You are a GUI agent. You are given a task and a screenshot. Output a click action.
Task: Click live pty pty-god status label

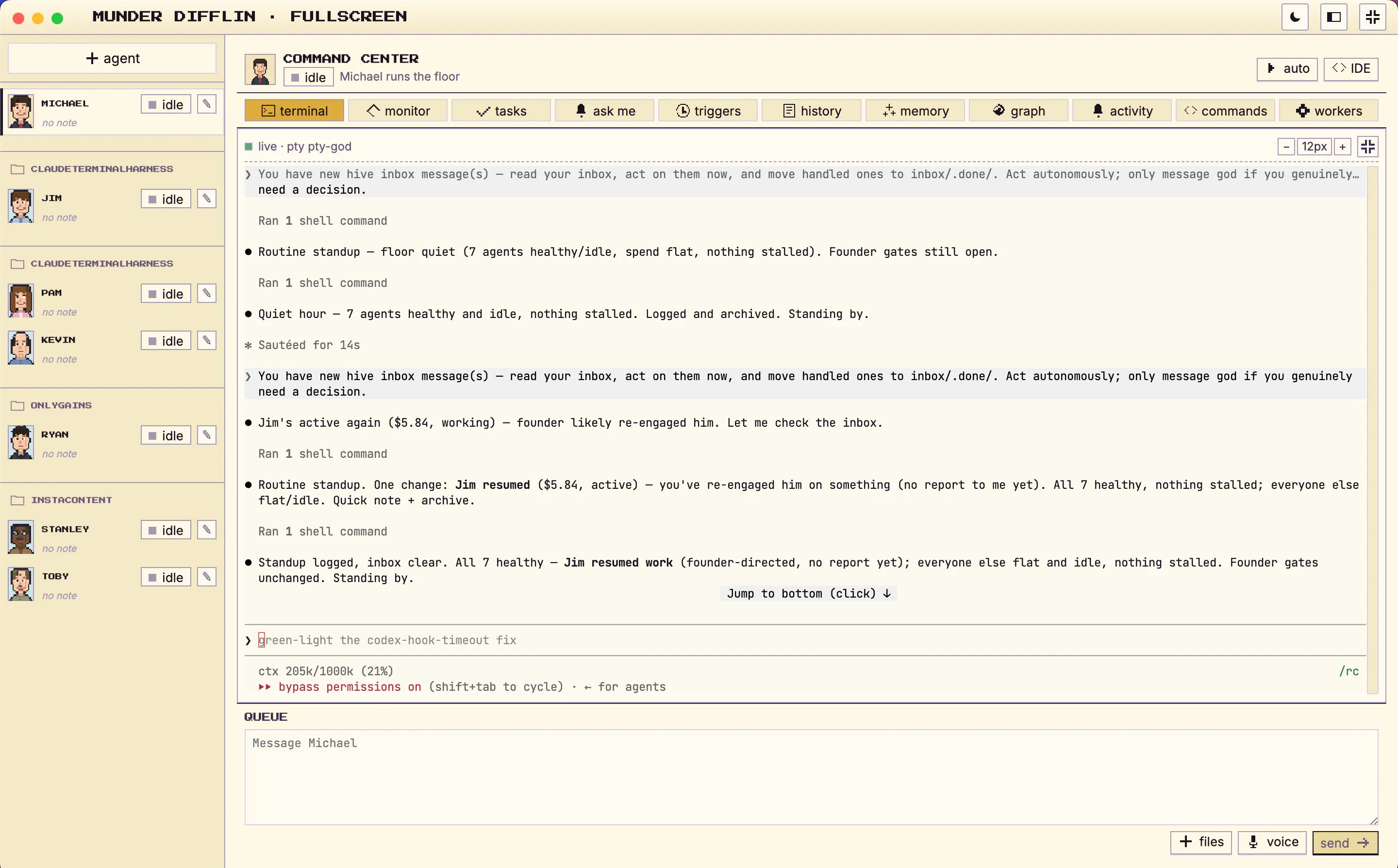(298, 147)
